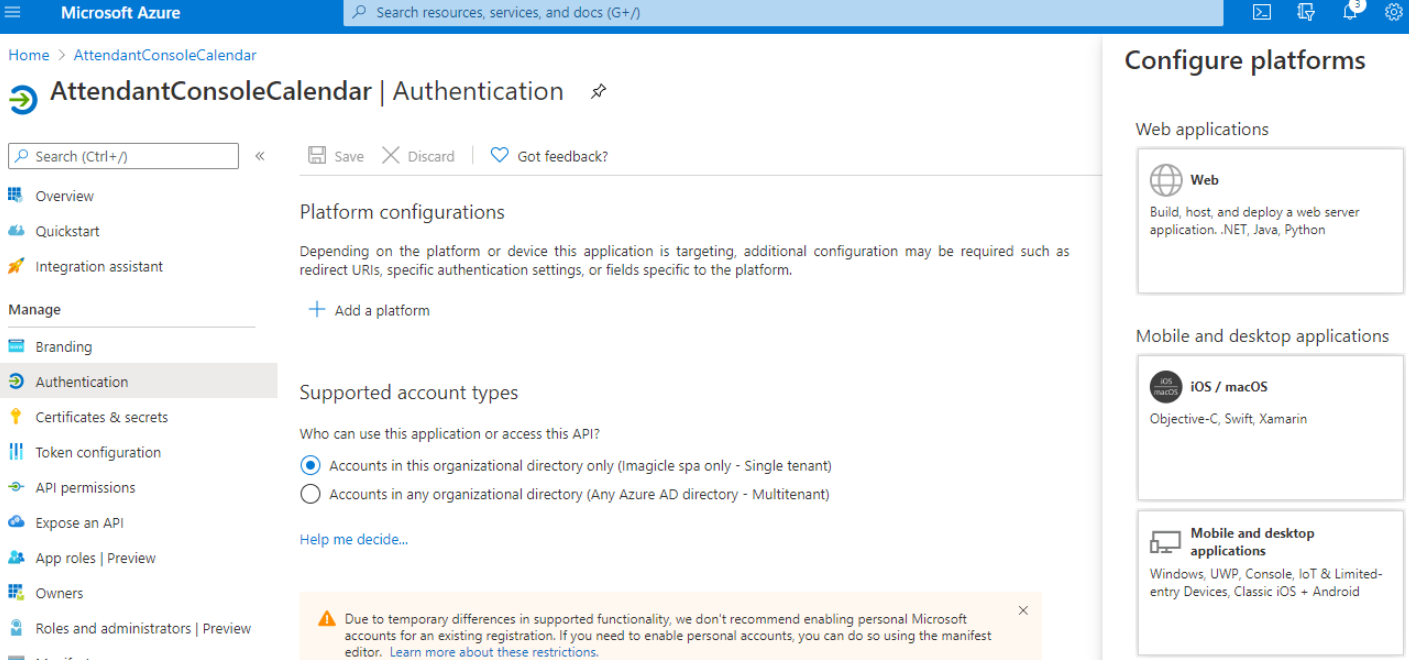The width and height of the screenshot is (1409, 660).
Task: Click the Help me decide link
Action: (353, 539)
